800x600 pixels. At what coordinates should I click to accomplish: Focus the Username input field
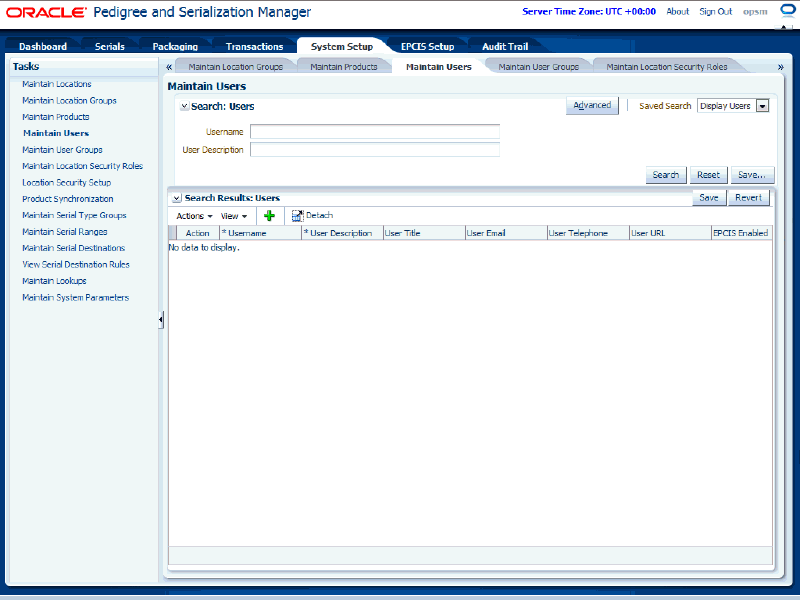click(x=375, y=132)
